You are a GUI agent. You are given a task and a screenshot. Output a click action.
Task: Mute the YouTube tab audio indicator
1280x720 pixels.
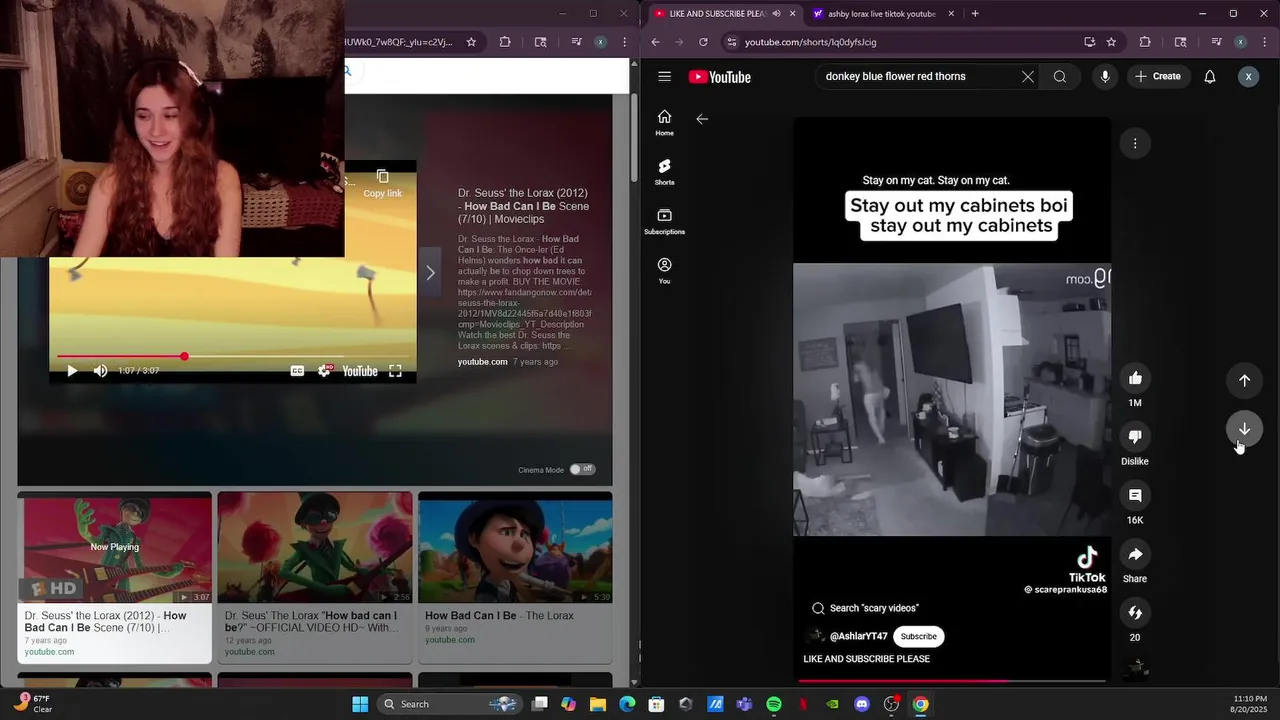pos(776,14)
